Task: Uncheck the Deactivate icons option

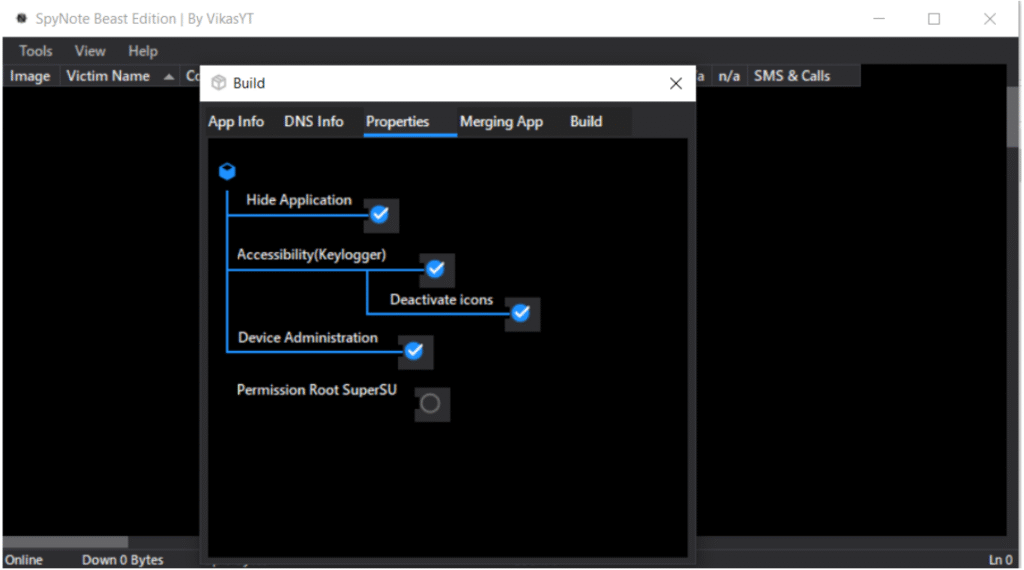Action: [x=521, y=314]
